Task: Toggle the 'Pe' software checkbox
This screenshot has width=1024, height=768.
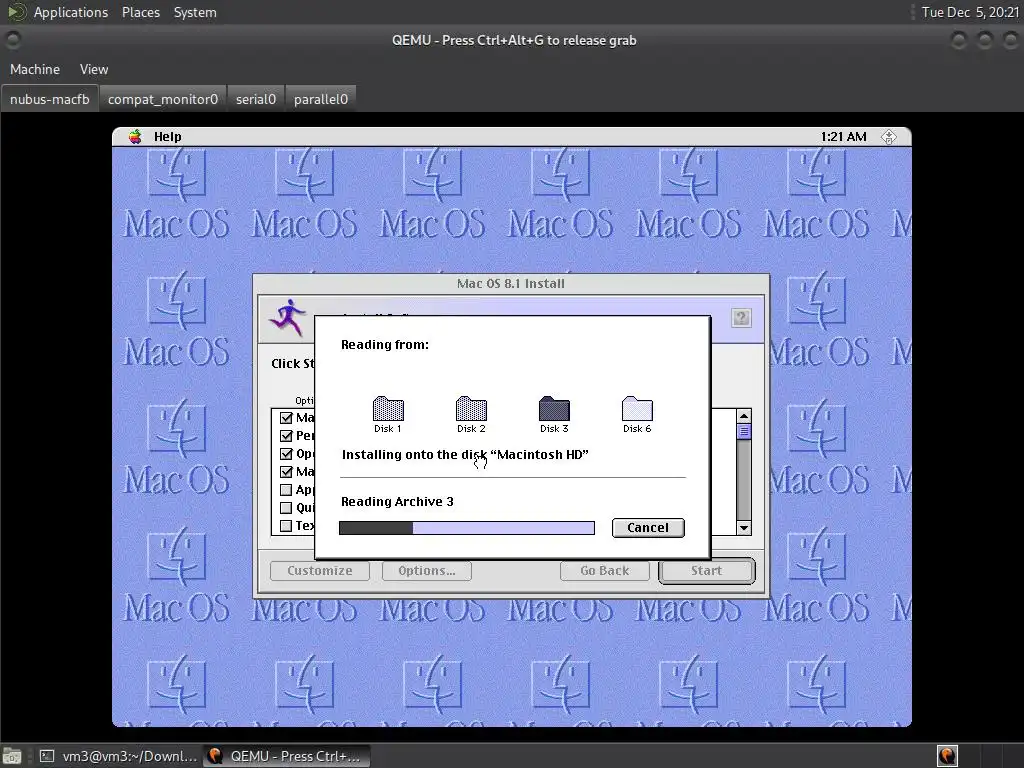Action: pyautogui.click(x=286, y=436)
